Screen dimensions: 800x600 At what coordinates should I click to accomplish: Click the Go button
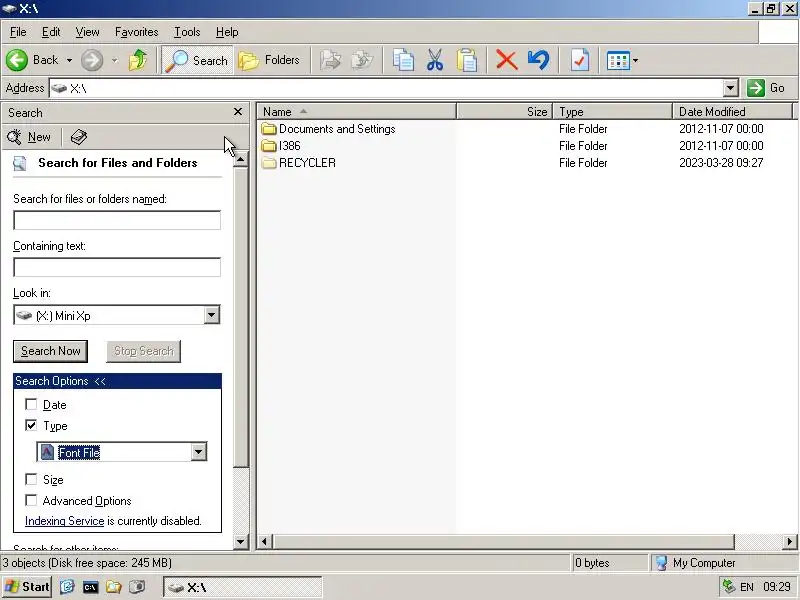click(767, 88)
